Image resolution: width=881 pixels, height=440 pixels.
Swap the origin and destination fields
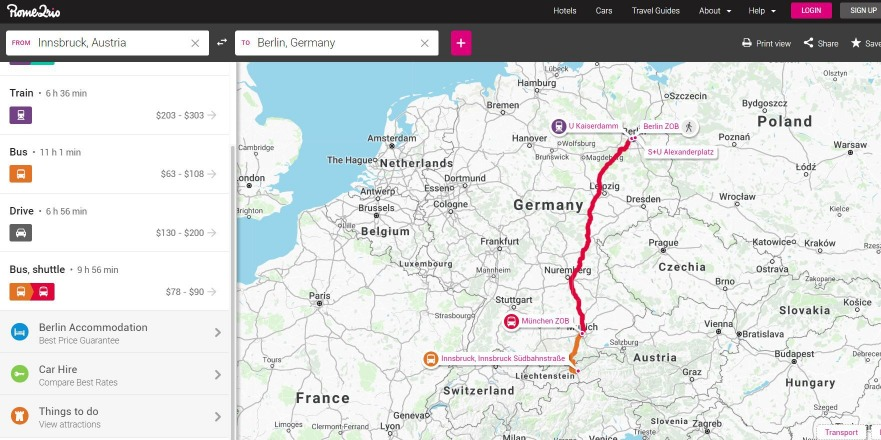[222, 42]
